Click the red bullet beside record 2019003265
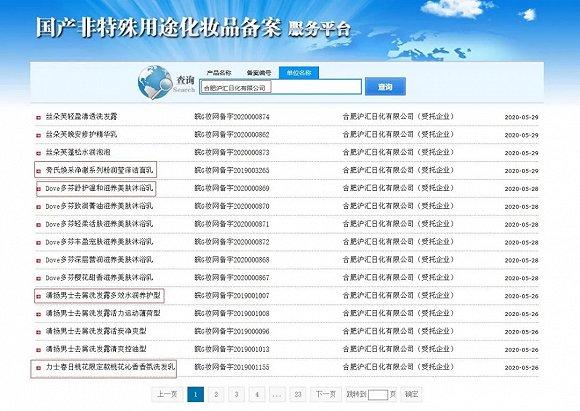The height and width of the screenshot is (411, 580). [x=38, y=171]
